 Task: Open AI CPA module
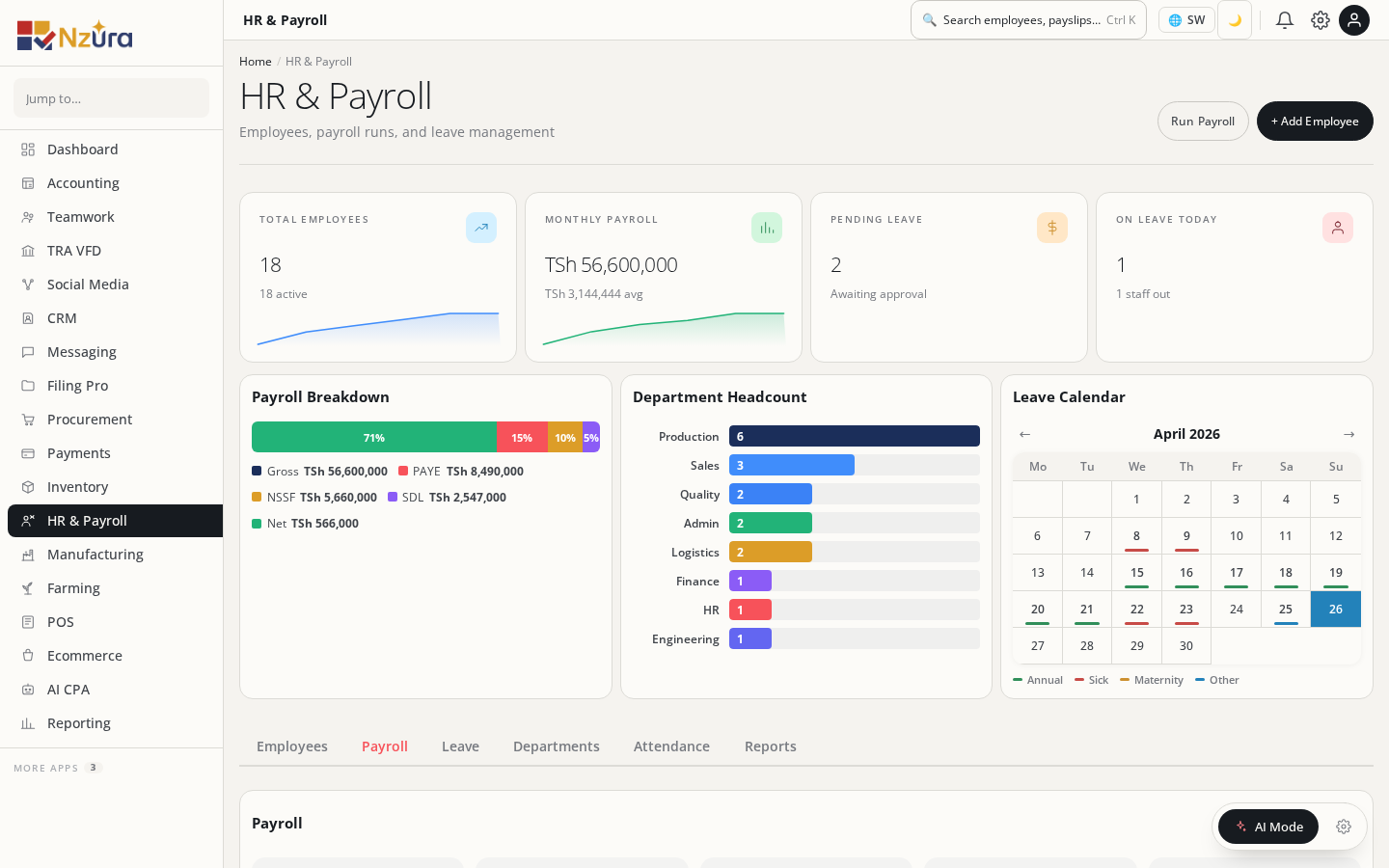115,690
